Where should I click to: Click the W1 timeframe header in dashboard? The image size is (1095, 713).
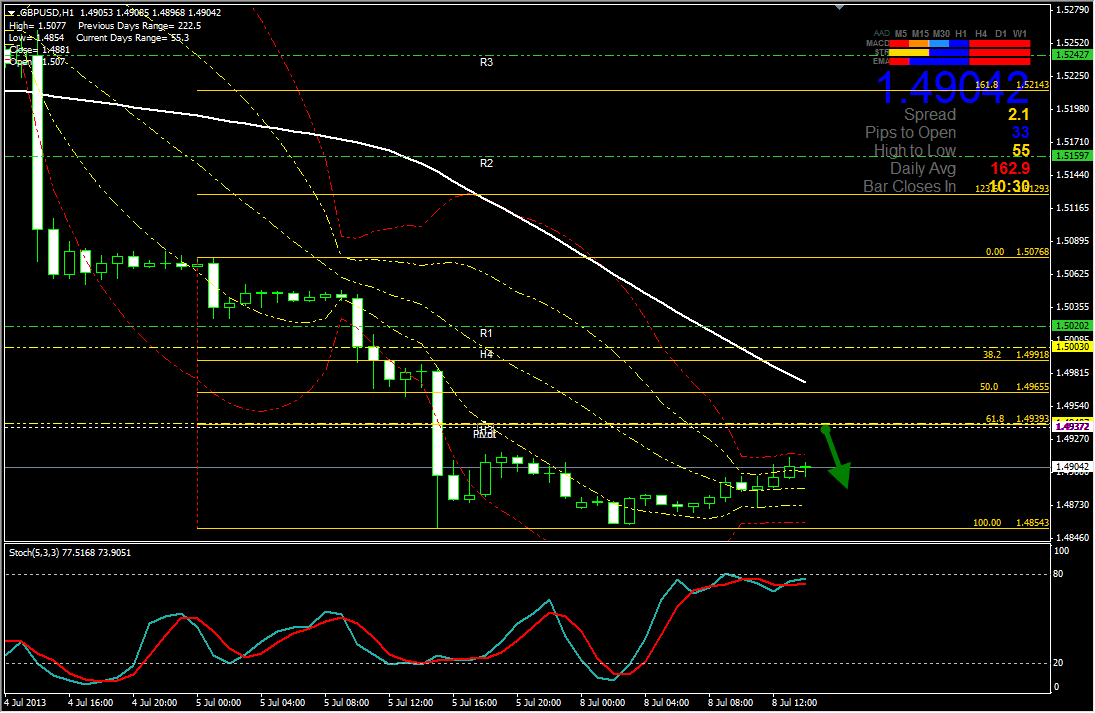pos(1020,34)
